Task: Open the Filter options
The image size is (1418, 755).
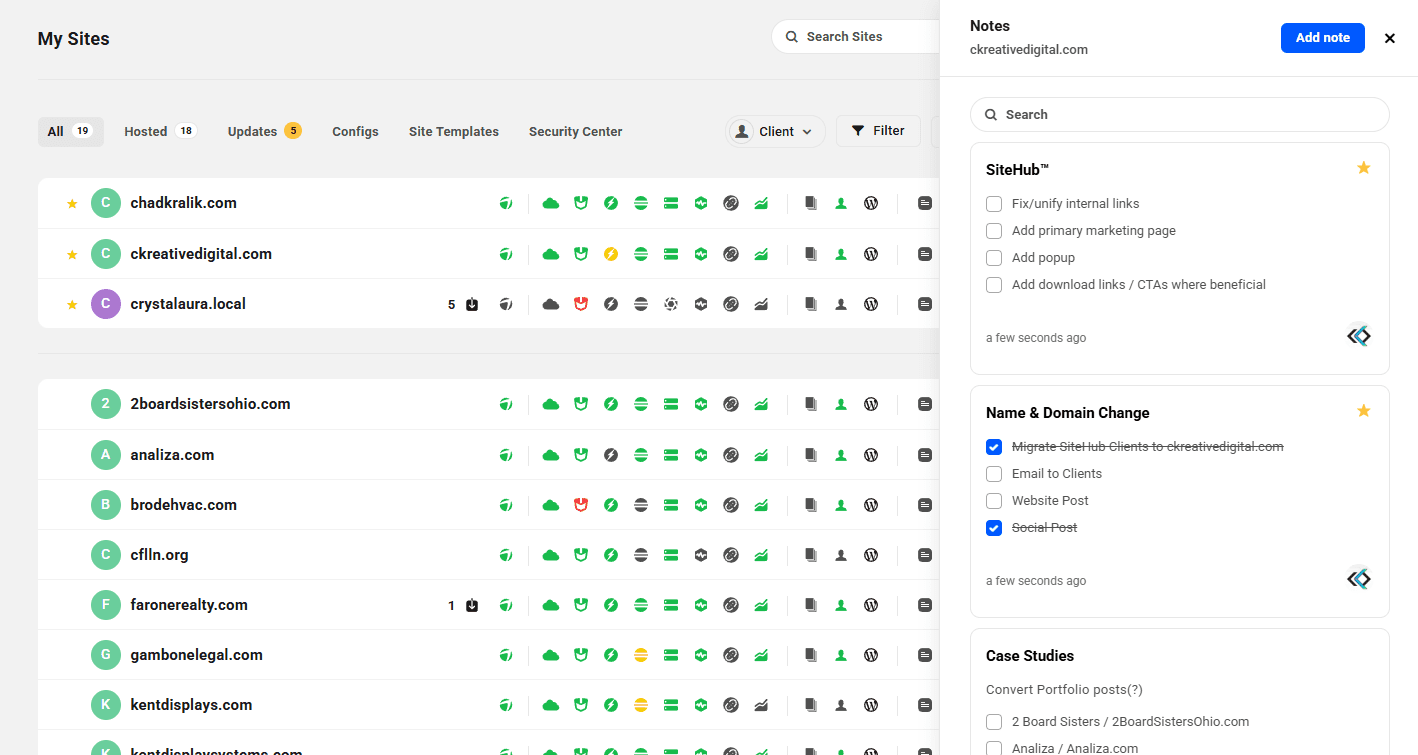Action: [x=877, y=131]
